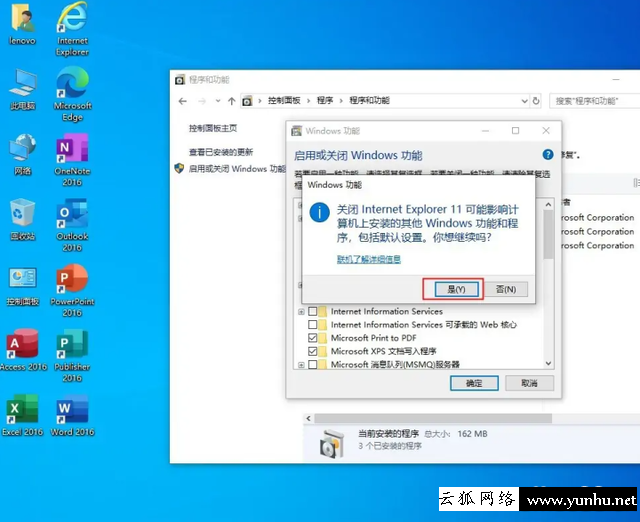Click the back arrow in 程序和功能 window
Image resolution: width=640 pixels, height=522 pixels.
(182, 101)
